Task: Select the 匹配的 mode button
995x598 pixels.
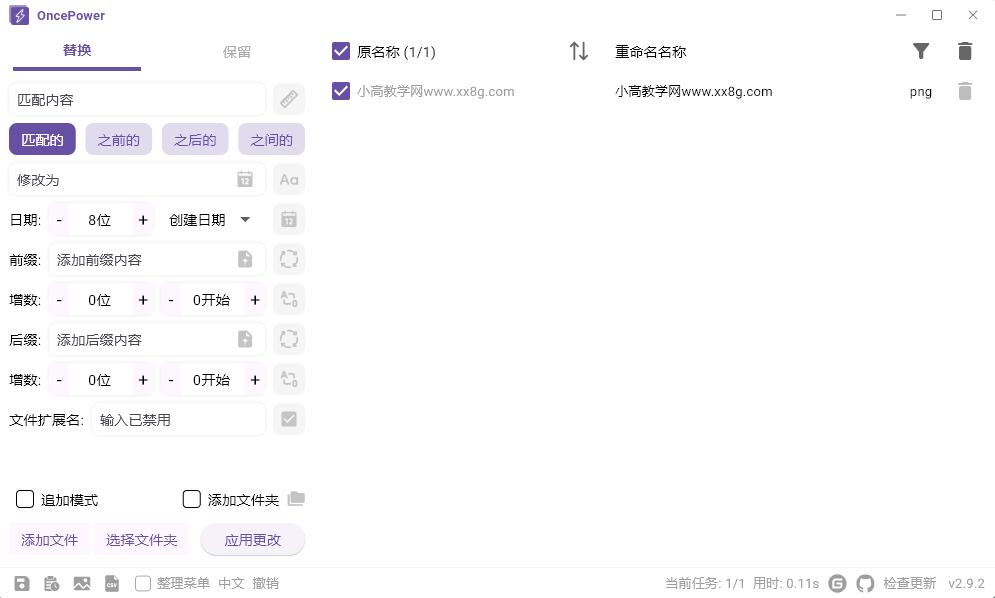Action: (42, 139)
